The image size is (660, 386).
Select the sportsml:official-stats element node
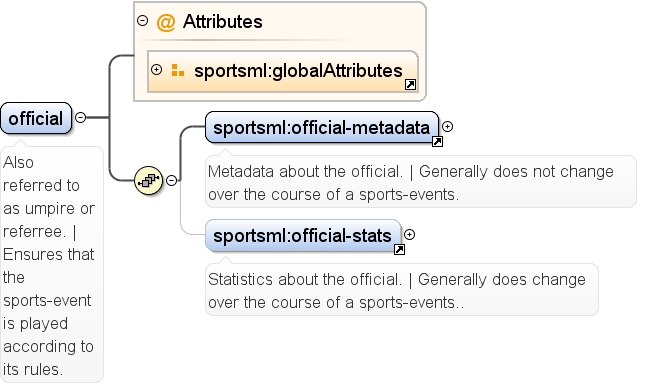[x=303, y=235]
